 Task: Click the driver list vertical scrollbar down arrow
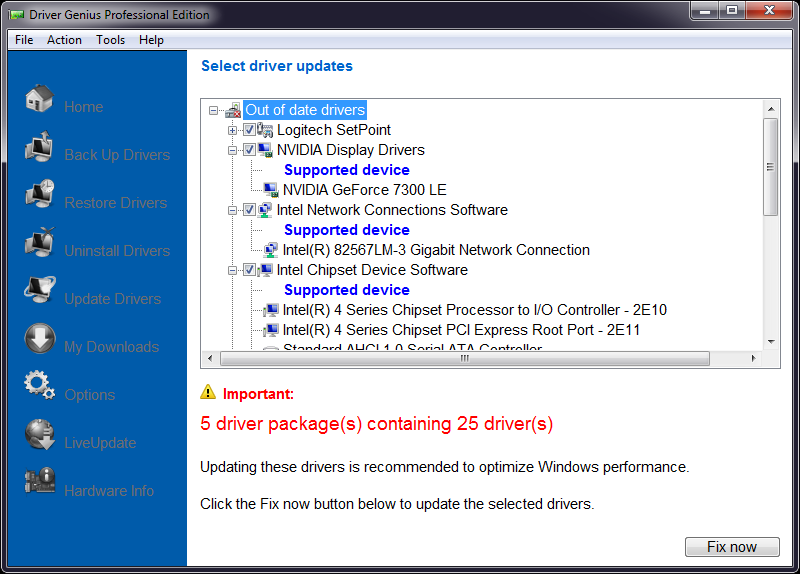[771, 342]
